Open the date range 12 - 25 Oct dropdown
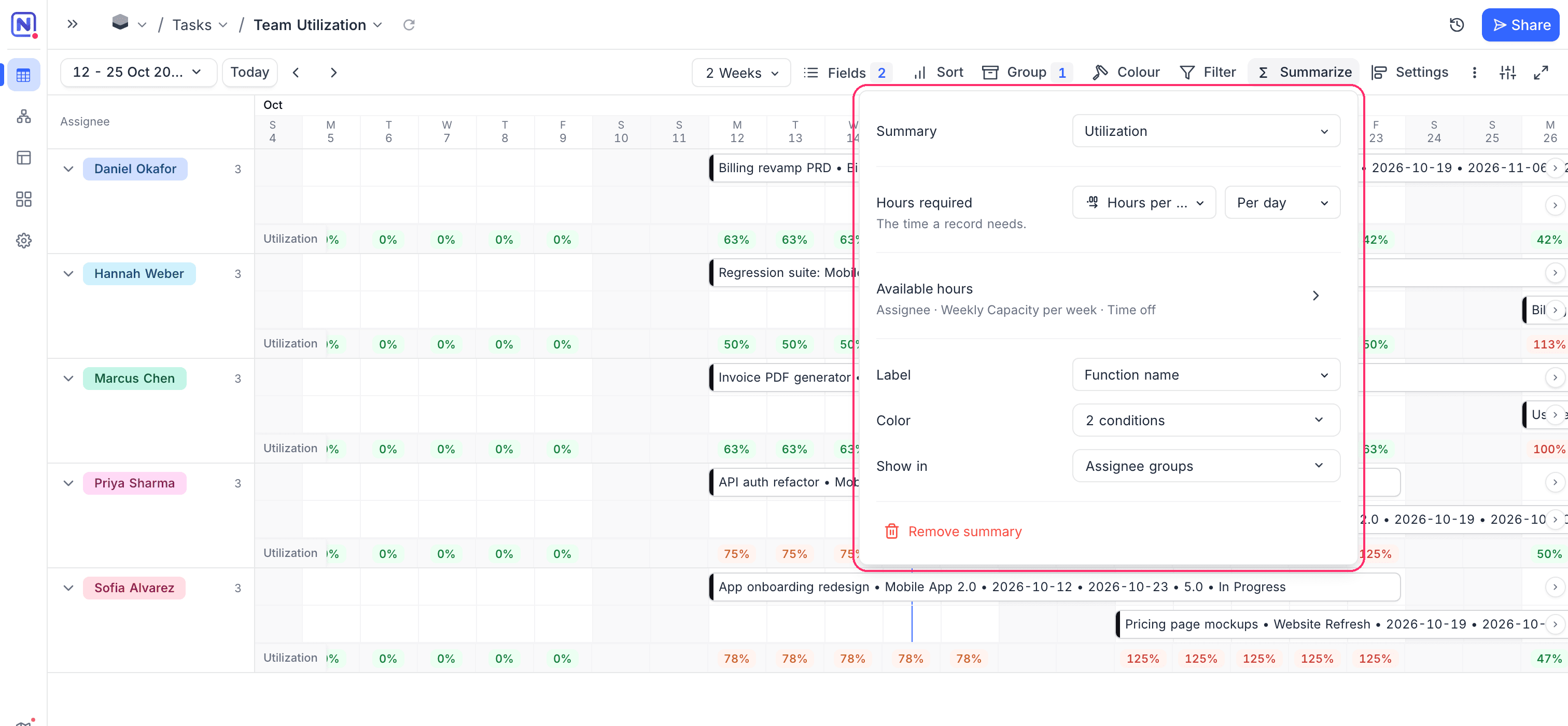1568x726 pixels. [138, 73]
